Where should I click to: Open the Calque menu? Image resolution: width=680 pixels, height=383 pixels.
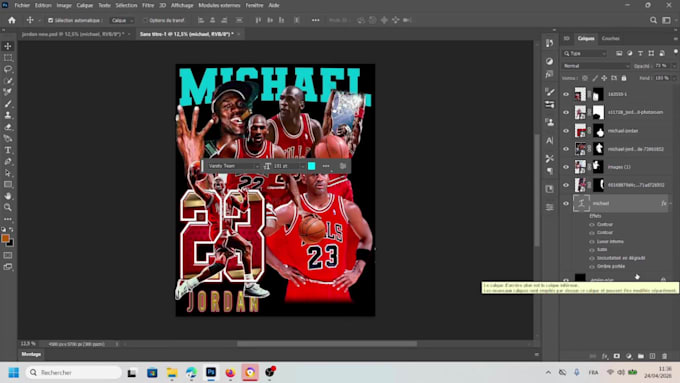click(85, 5)
